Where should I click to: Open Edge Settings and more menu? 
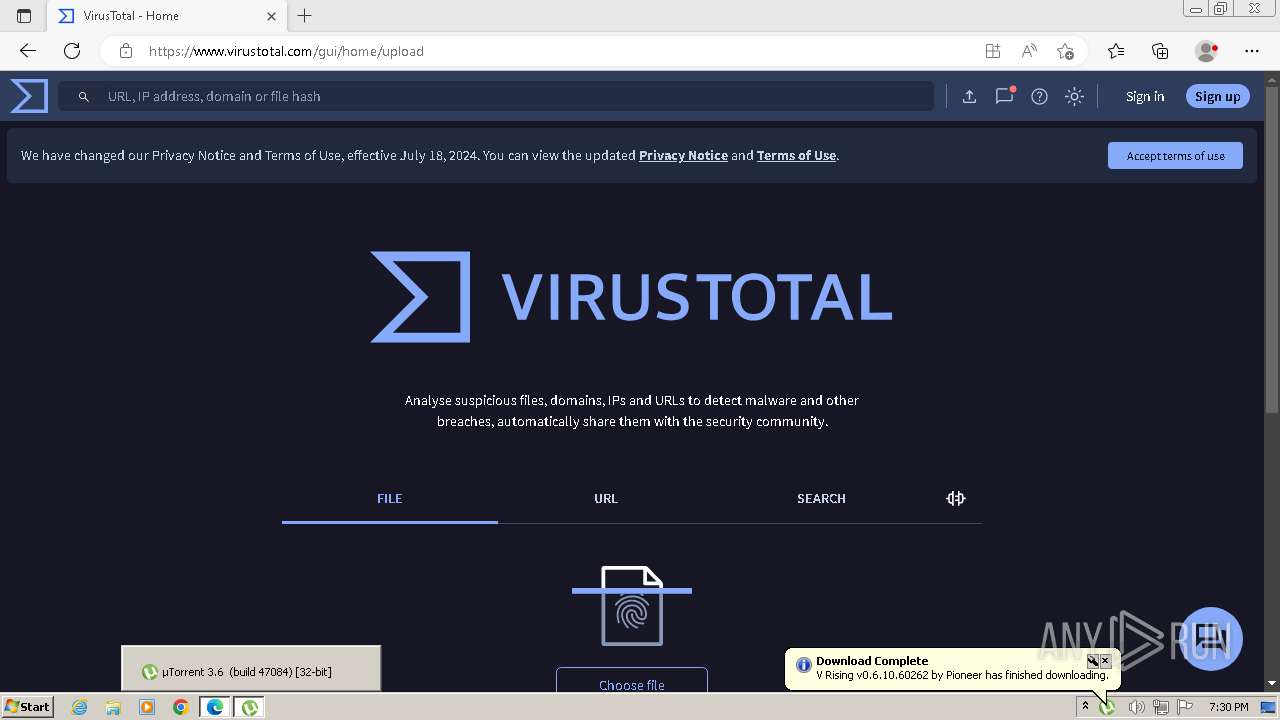(1252, 51)
